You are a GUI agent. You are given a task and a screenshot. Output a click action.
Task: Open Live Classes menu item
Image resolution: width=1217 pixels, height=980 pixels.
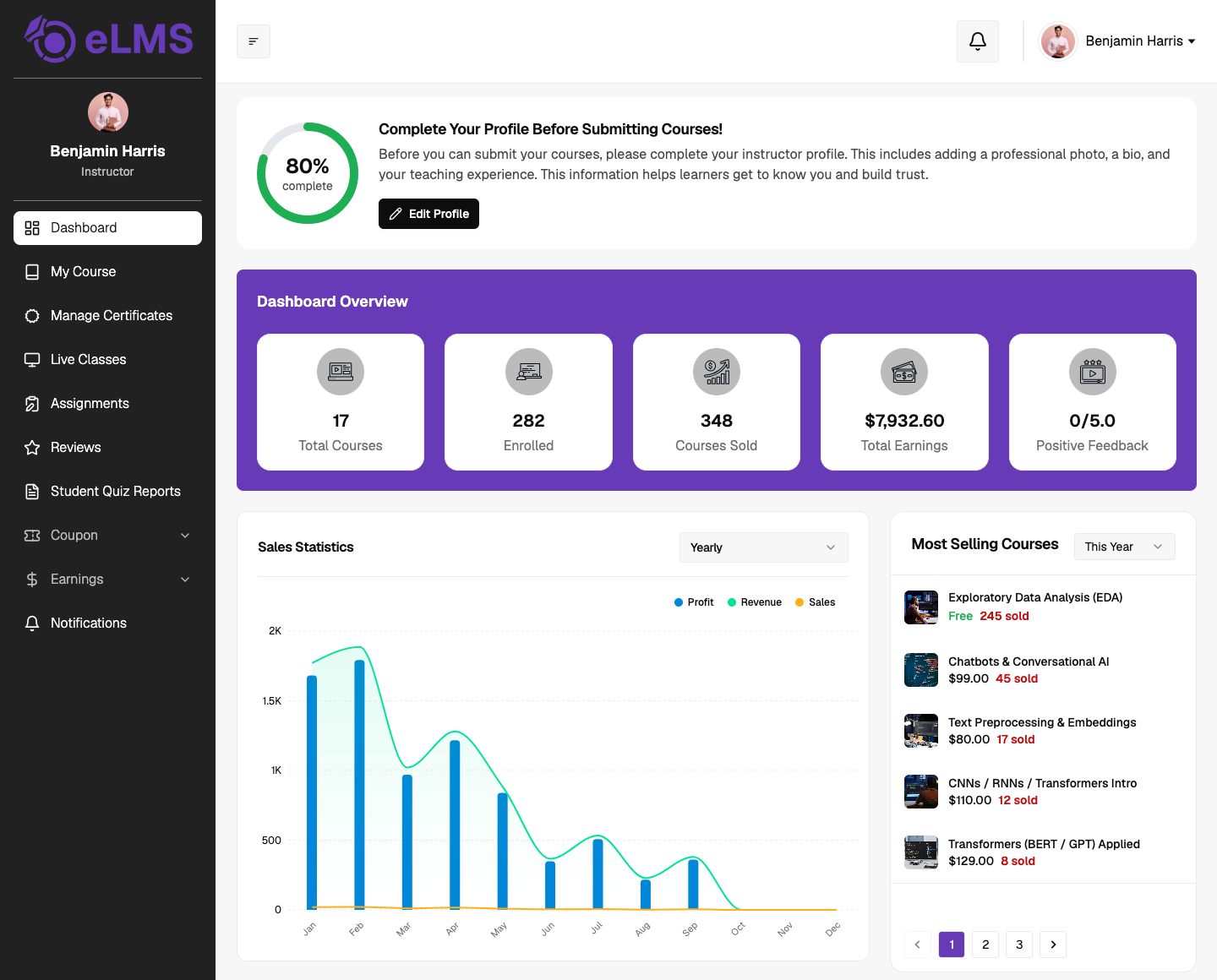[x=108, y=360]
